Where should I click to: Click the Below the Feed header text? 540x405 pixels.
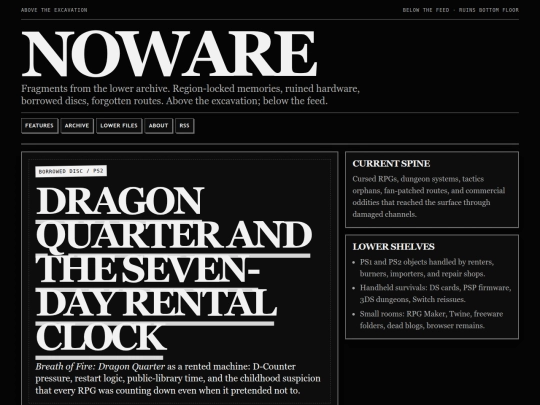pyautogui.click(x=426, y=10)
